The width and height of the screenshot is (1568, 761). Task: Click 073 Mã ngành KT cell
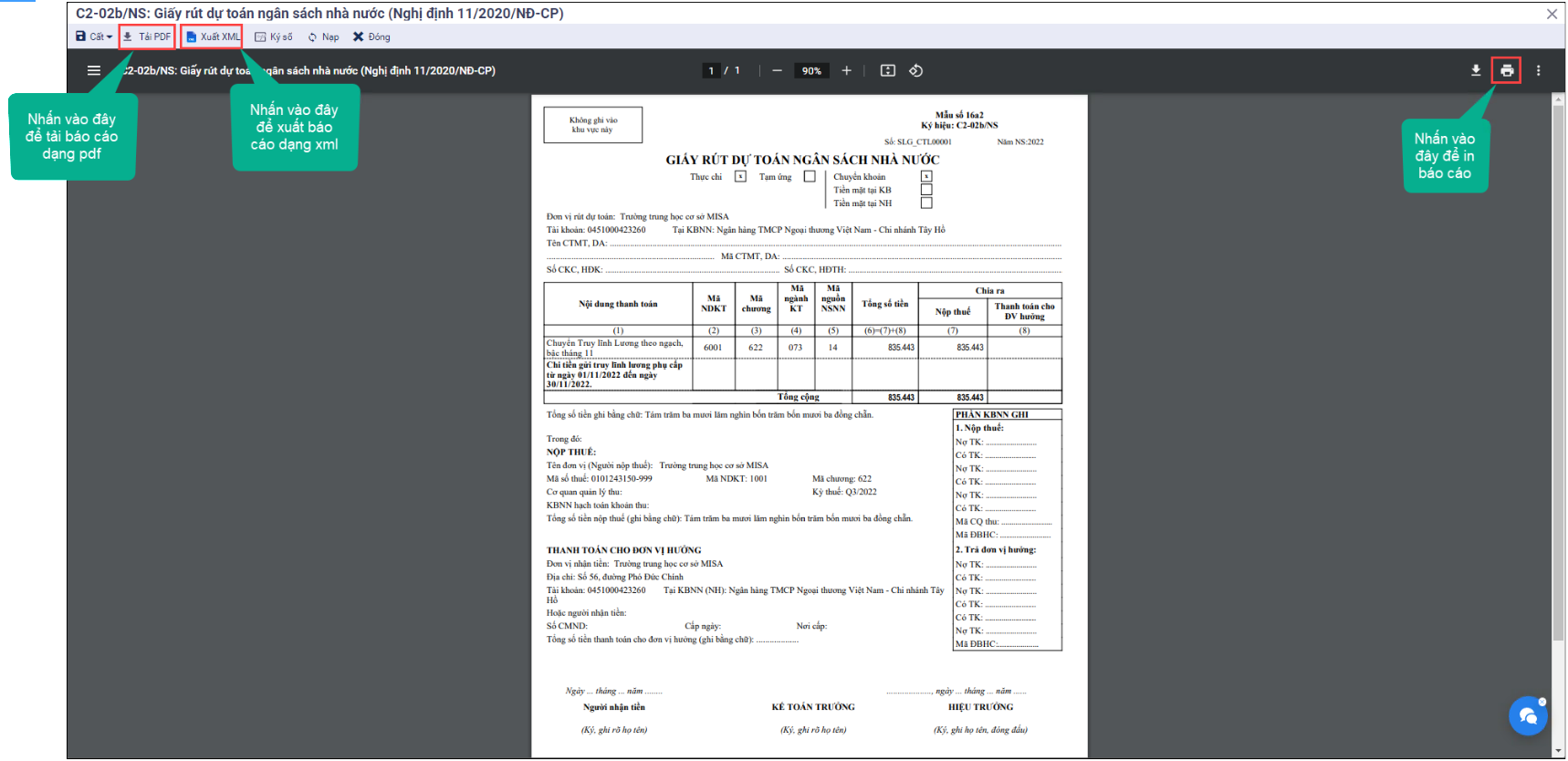796,347
